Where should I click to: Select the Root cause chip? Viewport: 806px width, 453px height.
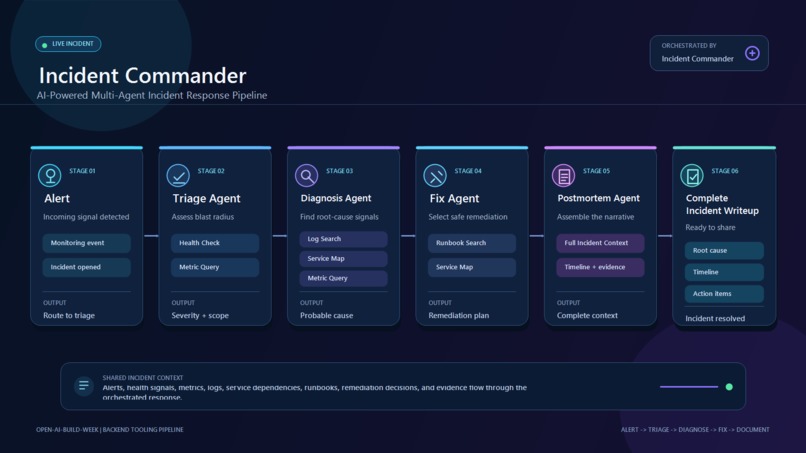click(724, 251)
